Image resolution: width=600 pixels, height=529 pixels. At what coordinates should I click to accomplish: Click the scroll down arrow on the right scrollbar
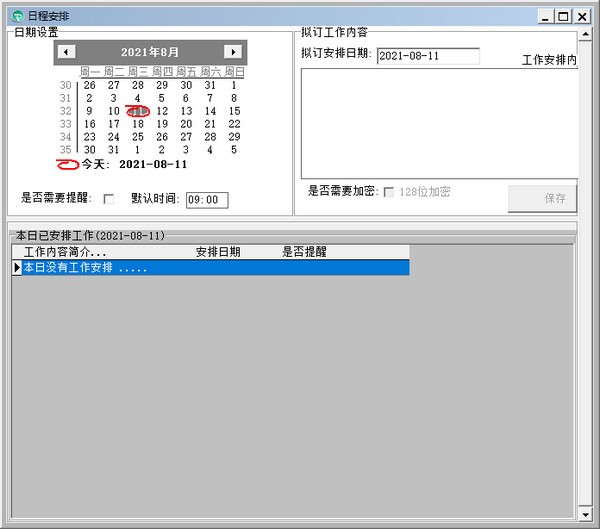pos(585,515)
